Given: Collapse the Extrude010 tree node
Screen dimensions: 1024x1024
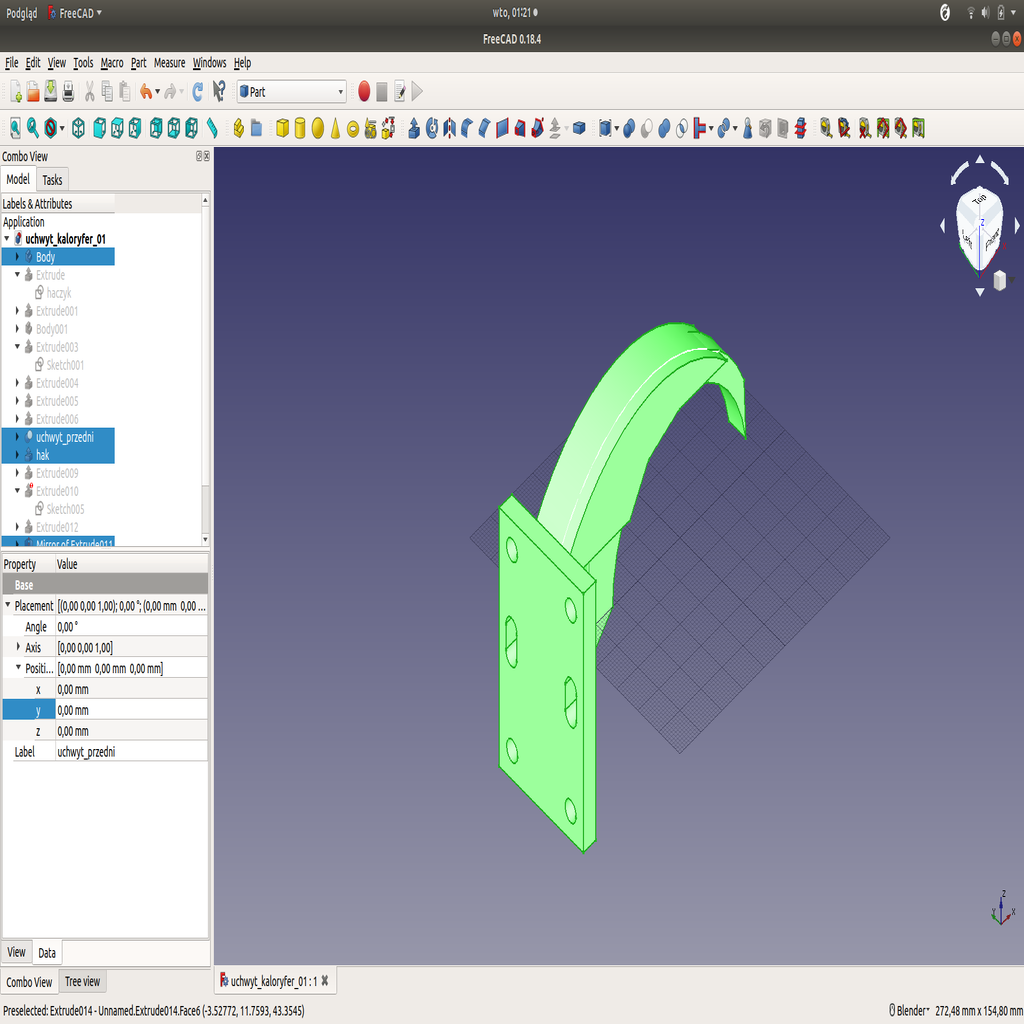Looking at the screenshot, I should tap(17, 491).
